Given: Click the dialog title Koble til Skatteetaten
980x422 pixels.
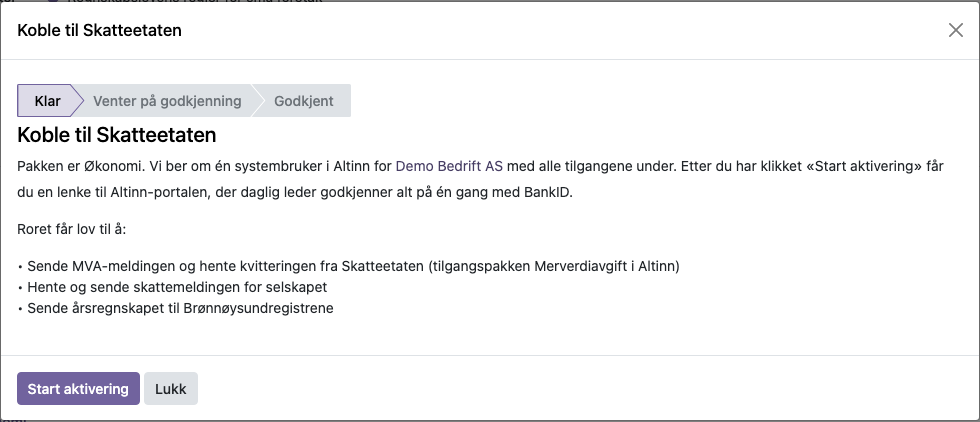Looking at the screenshot, I should click(99, 30).
